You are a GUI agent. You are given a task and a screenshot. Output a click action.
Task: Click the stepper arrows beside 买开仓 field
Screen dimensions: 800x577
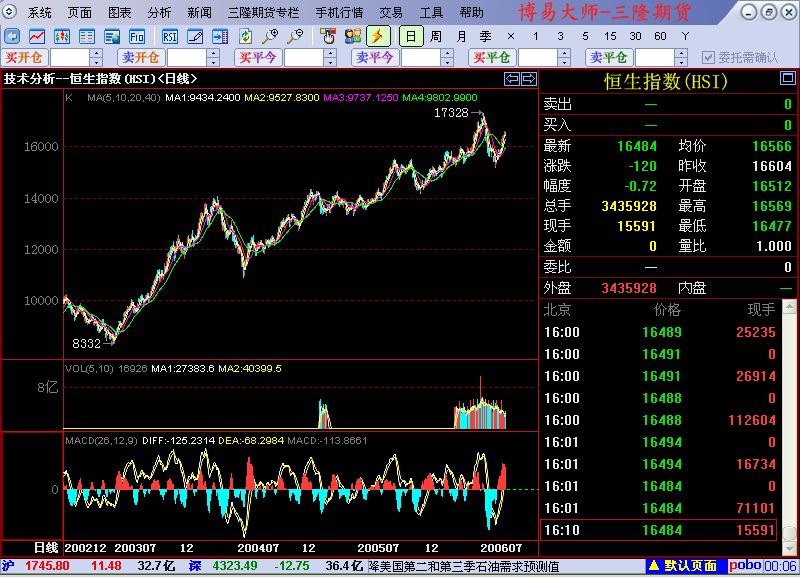pos(96,58)
